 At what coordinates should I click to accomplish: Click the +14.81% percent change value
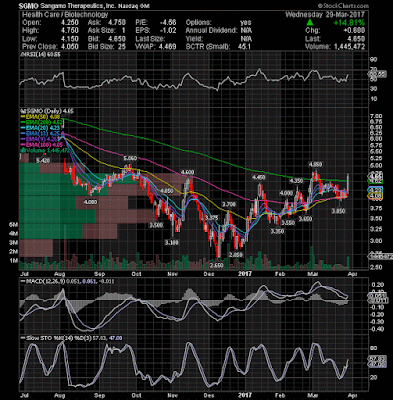point(350,23)
